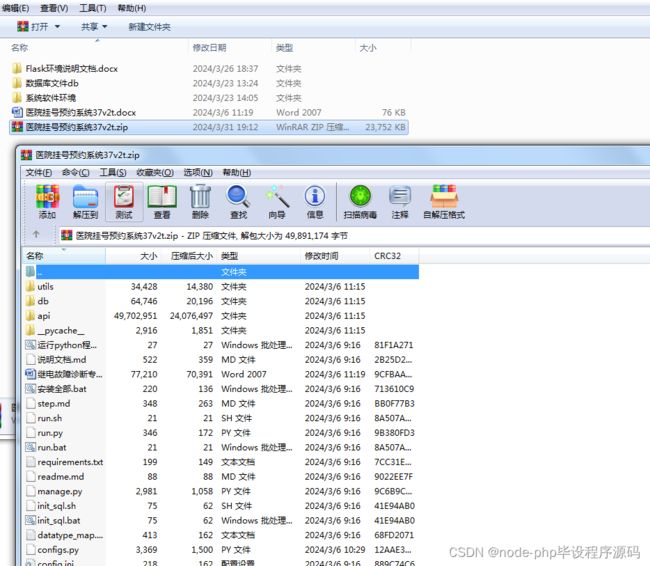Sort archive by 大小 column header

[x=133, y=256]
